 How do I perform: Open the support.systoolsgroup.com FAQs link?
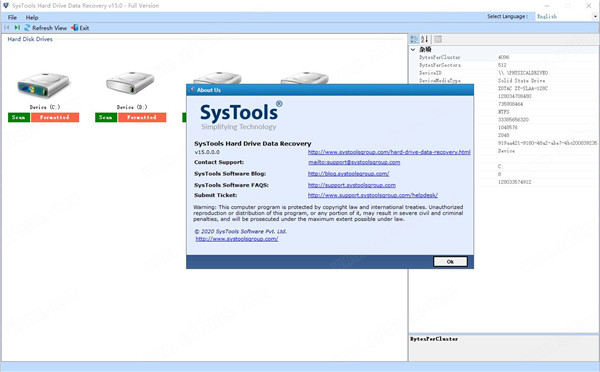coord(352,185)
